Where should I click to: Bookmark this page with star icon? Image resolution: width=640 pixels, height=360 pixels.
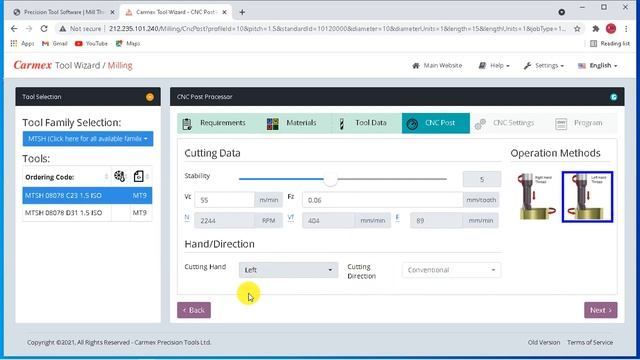point(577,29)
